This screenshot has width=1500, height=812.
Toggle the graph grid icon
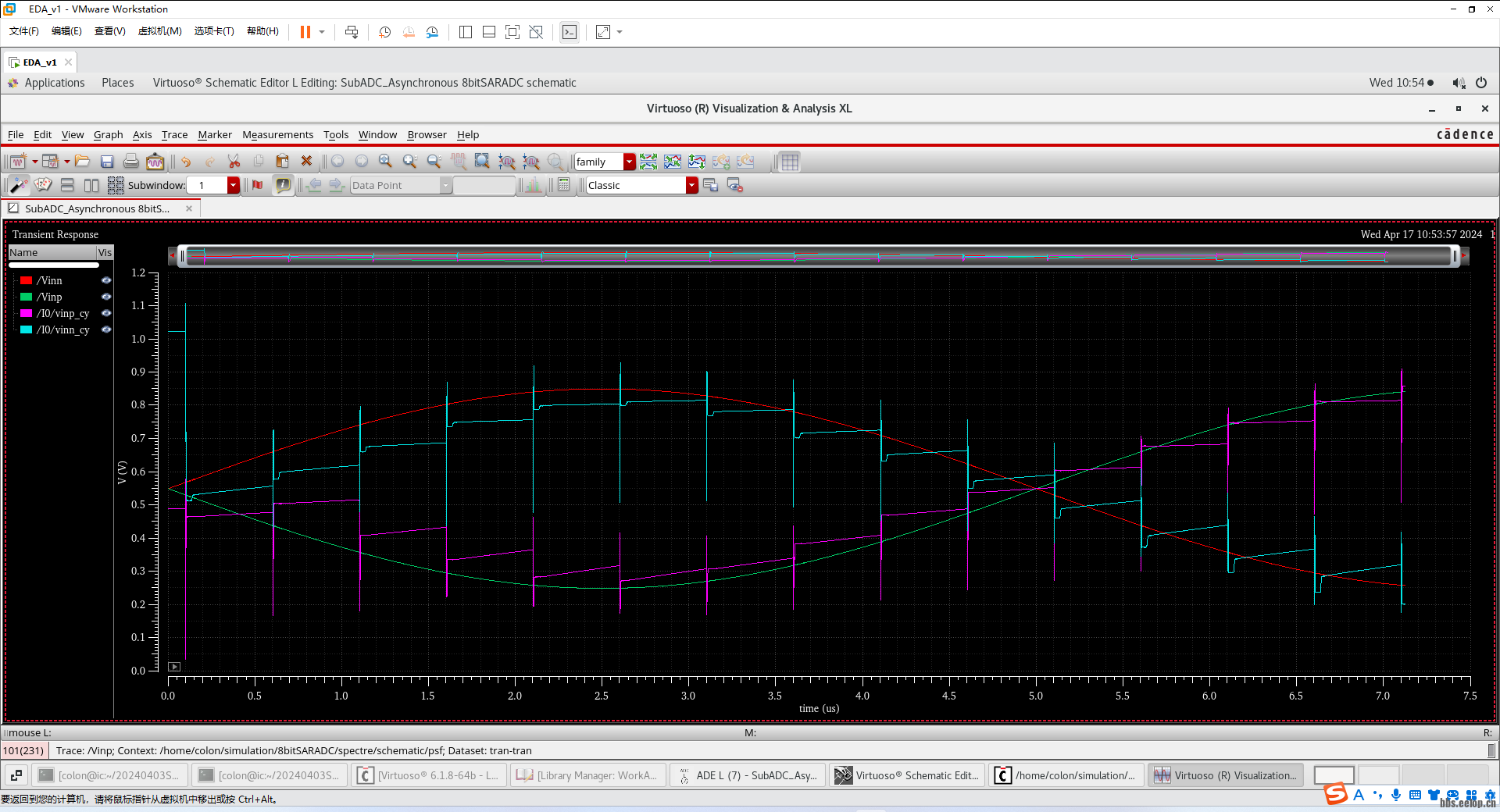pyautogui.click(x=790, y=162)
